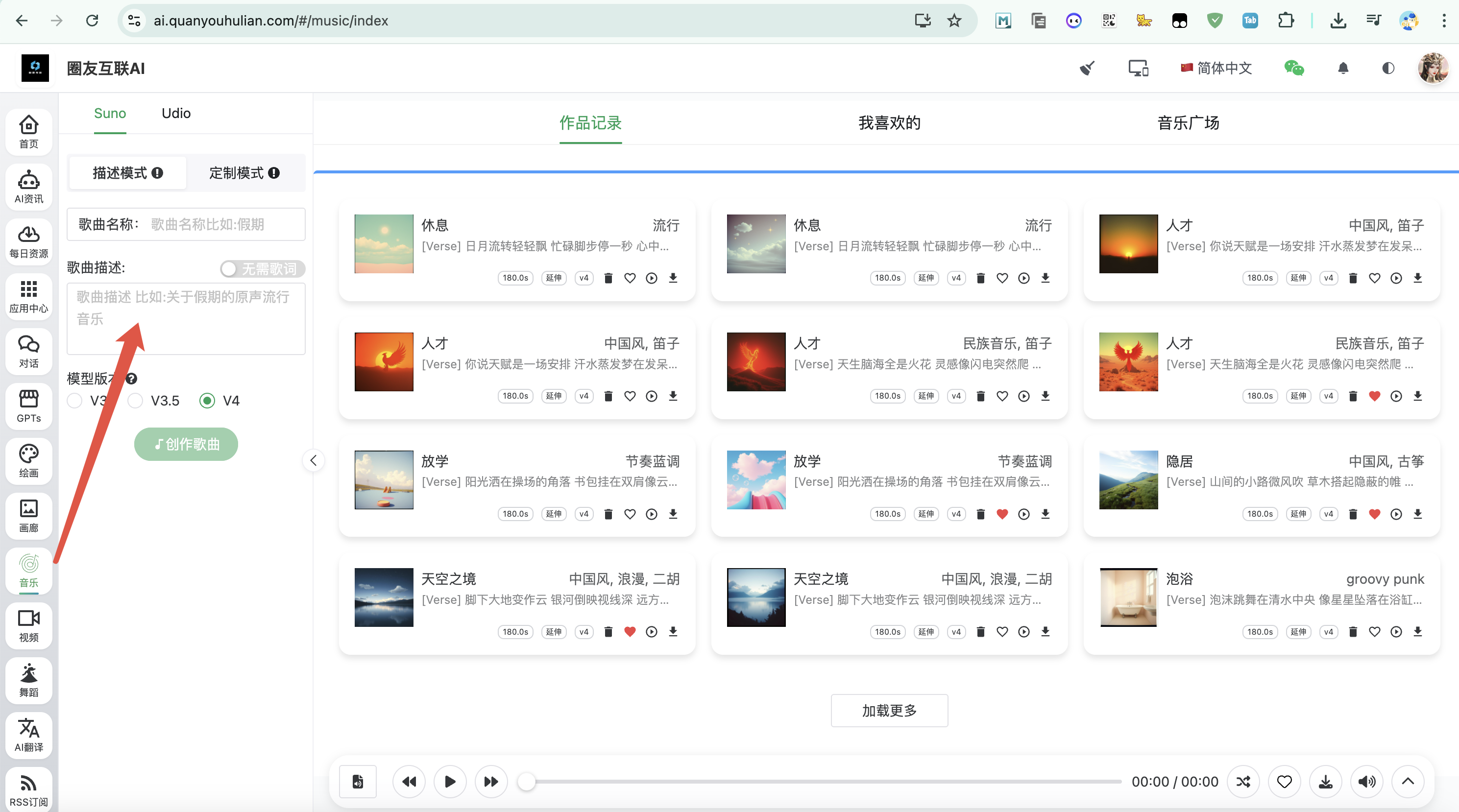1459x812 pixels.
Task: Open user avatar profile in header
Action: pos(1433,68)
